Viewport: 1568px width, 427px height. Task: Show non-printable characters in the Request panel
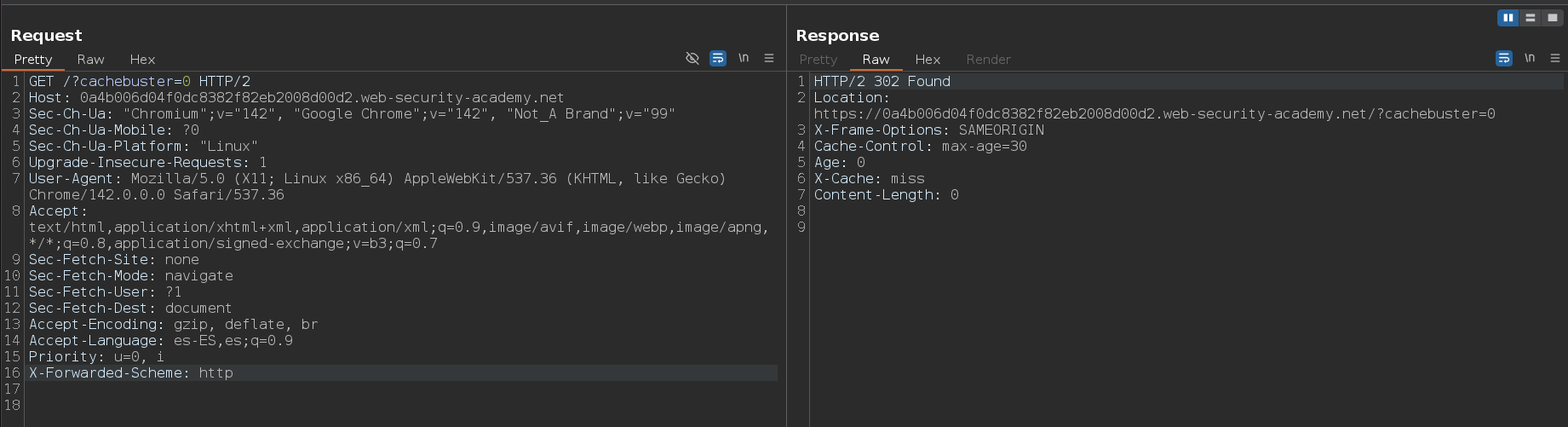click(x=744, y=58)
